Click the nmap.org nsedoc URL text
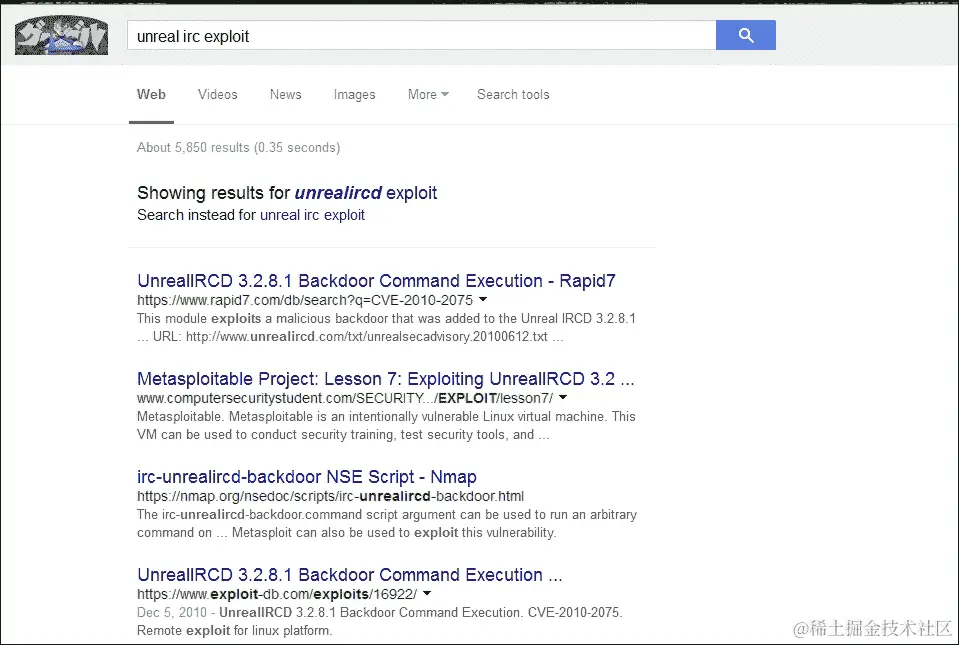The height and width of the screenshot is (645, 959). pyautogui.click(x=330, y=496)
